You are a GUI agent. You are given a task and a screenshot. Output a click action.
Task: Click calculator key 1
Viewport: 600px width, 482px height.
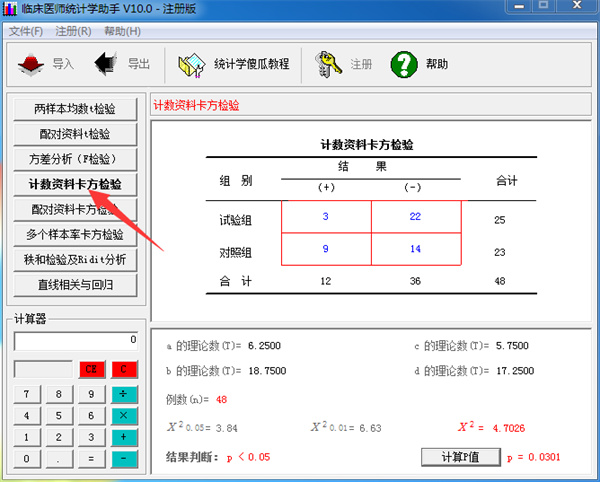click(27, 437)
